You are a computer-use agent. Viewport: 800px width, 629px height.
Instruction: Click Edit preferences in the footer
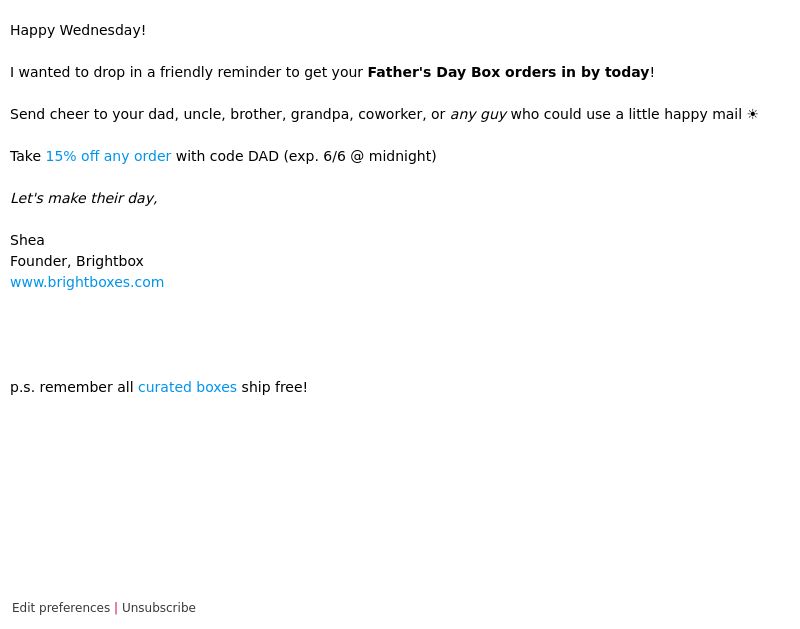tap(61, 608)
